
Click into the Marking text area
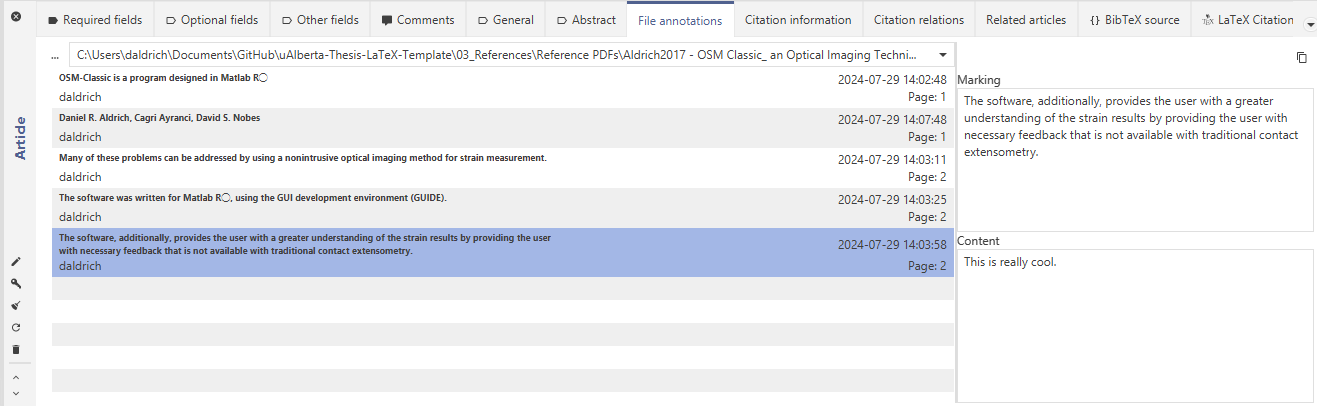point(1135,160)
